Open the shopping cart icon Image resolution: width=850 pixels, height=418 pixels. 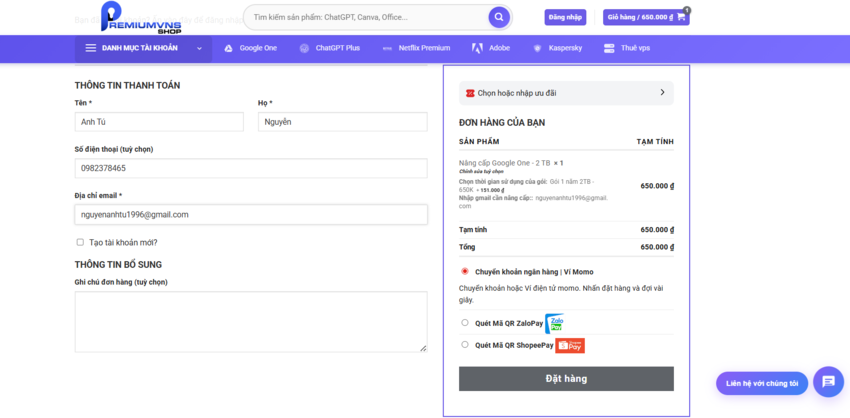(x=681, y=17)
